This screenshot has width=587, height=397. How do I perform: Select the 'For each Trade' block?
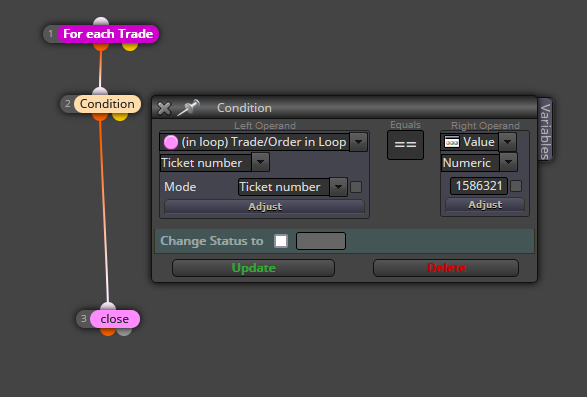click(x=108, y=34)
